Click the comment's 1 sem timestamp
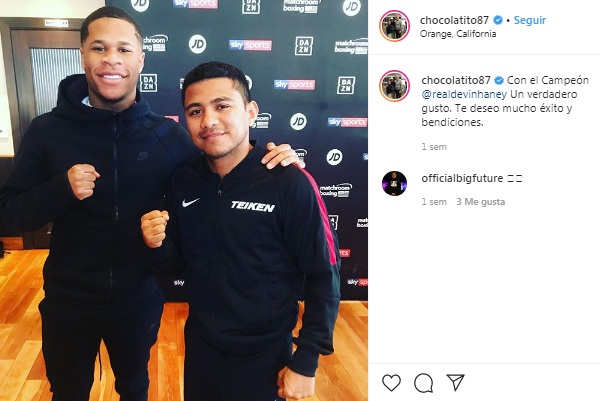600x401 pixels. tap(434, 202)
